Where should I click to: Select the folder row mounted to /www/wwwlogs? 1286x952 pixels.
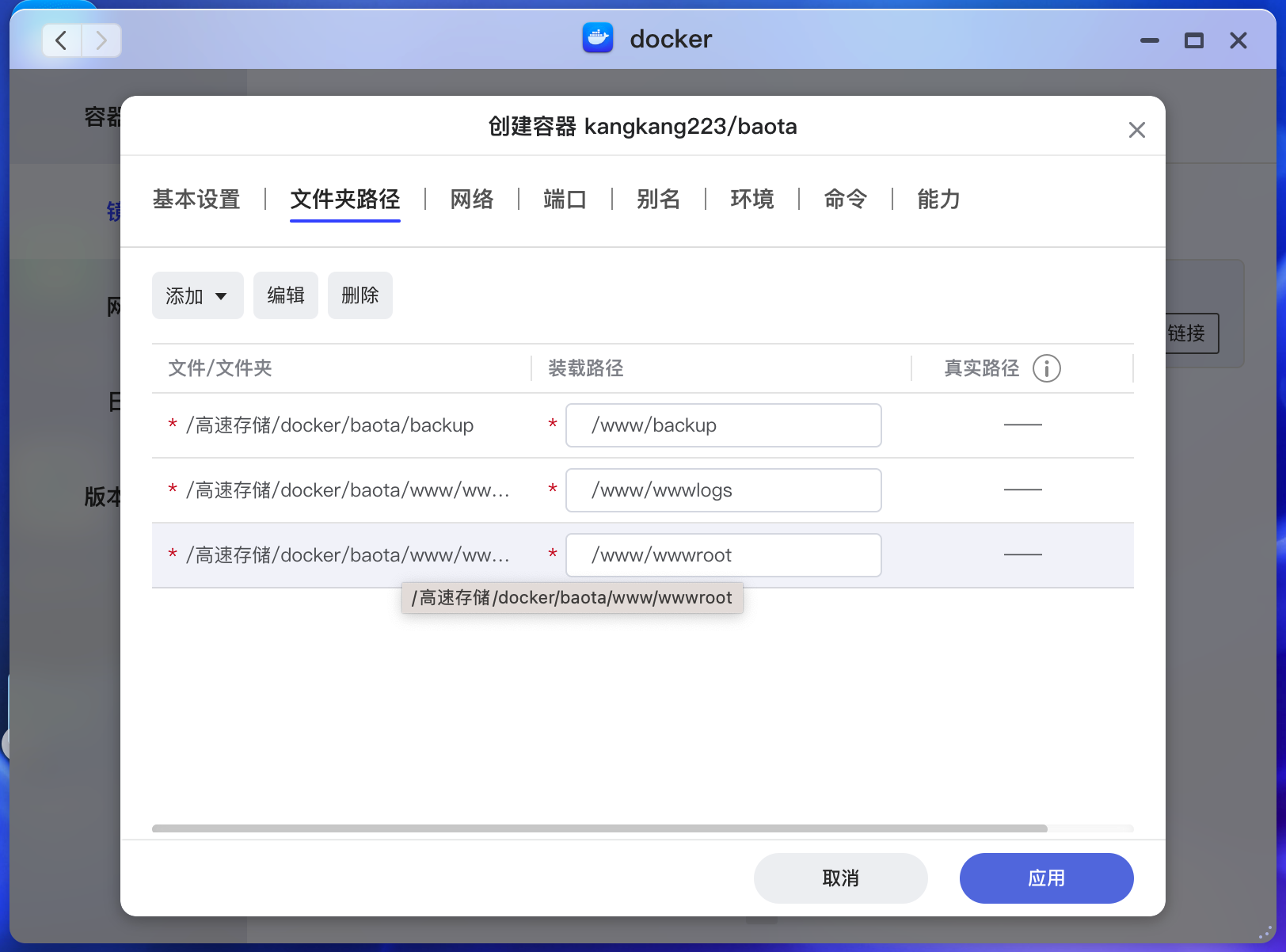tap(643, 490)
